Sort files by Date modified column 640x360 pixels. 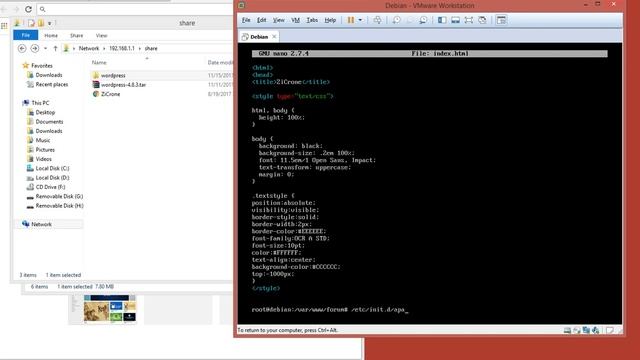[220, 62]
